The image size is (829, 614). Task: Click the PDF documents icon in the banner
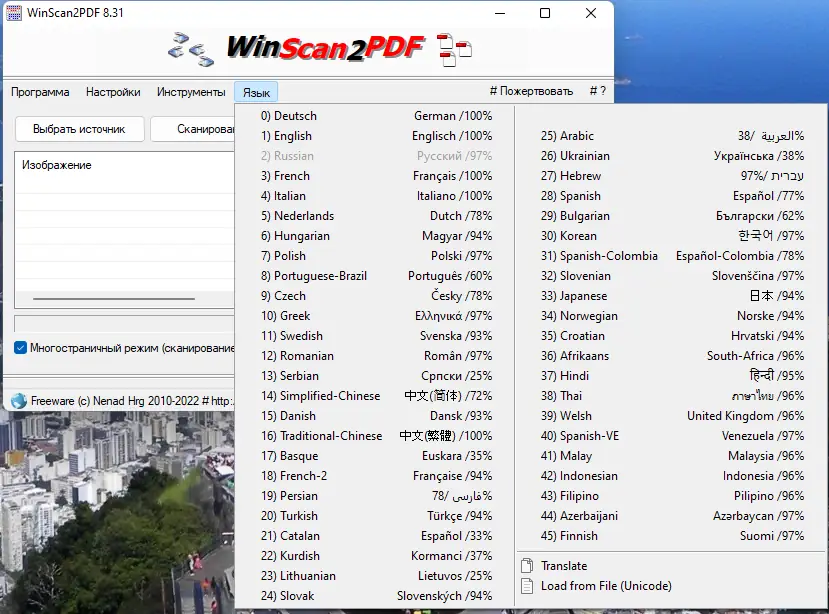point(454,50)
